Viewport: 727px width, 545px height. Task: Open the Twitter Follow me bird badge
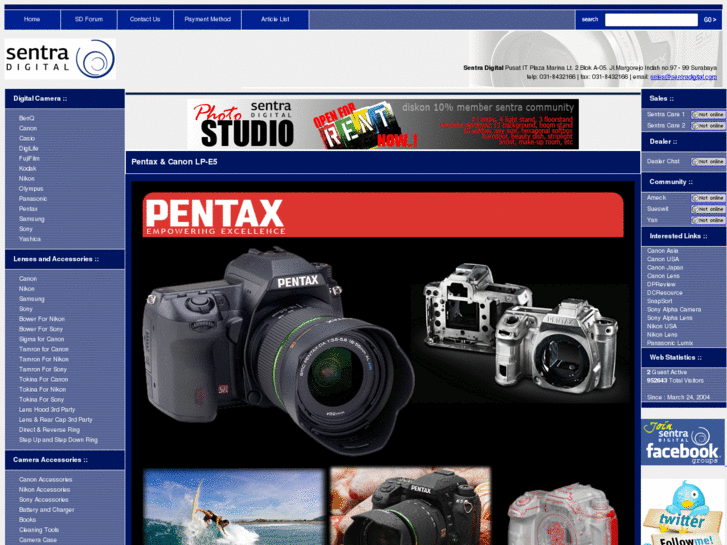tap(683, 513)
